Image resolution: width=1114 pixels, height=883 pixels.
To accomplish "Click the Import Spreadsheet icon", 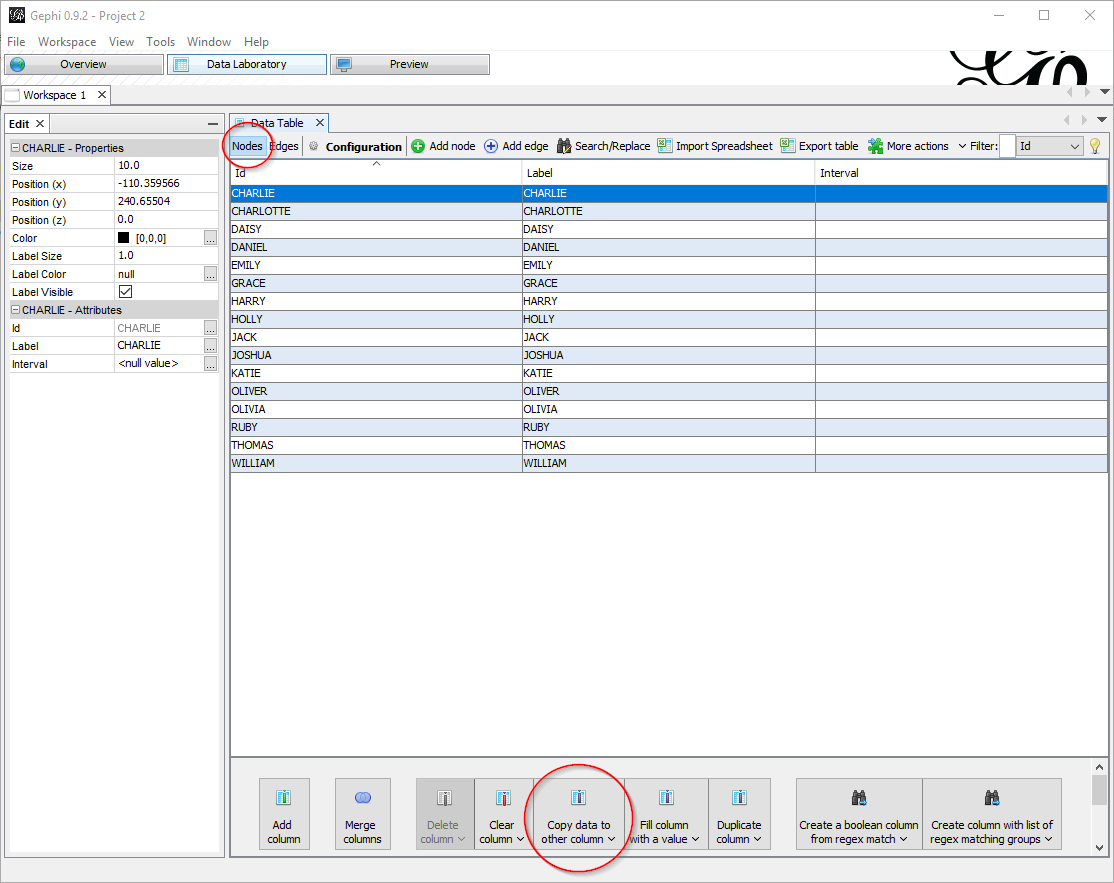I will tap(665, 146).
